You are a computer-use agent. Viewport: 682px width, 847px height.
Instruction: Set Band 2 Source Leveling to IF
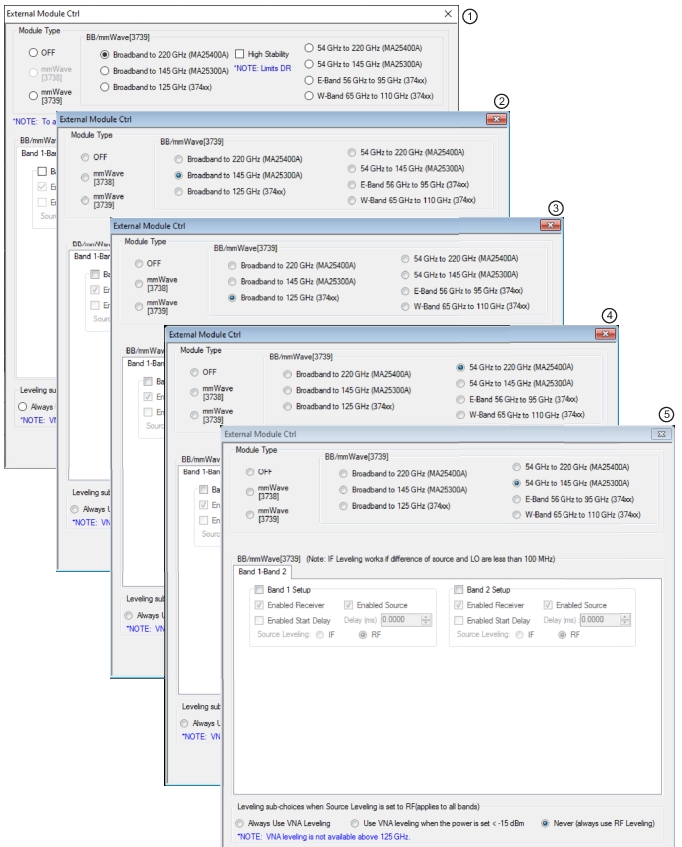519,635
